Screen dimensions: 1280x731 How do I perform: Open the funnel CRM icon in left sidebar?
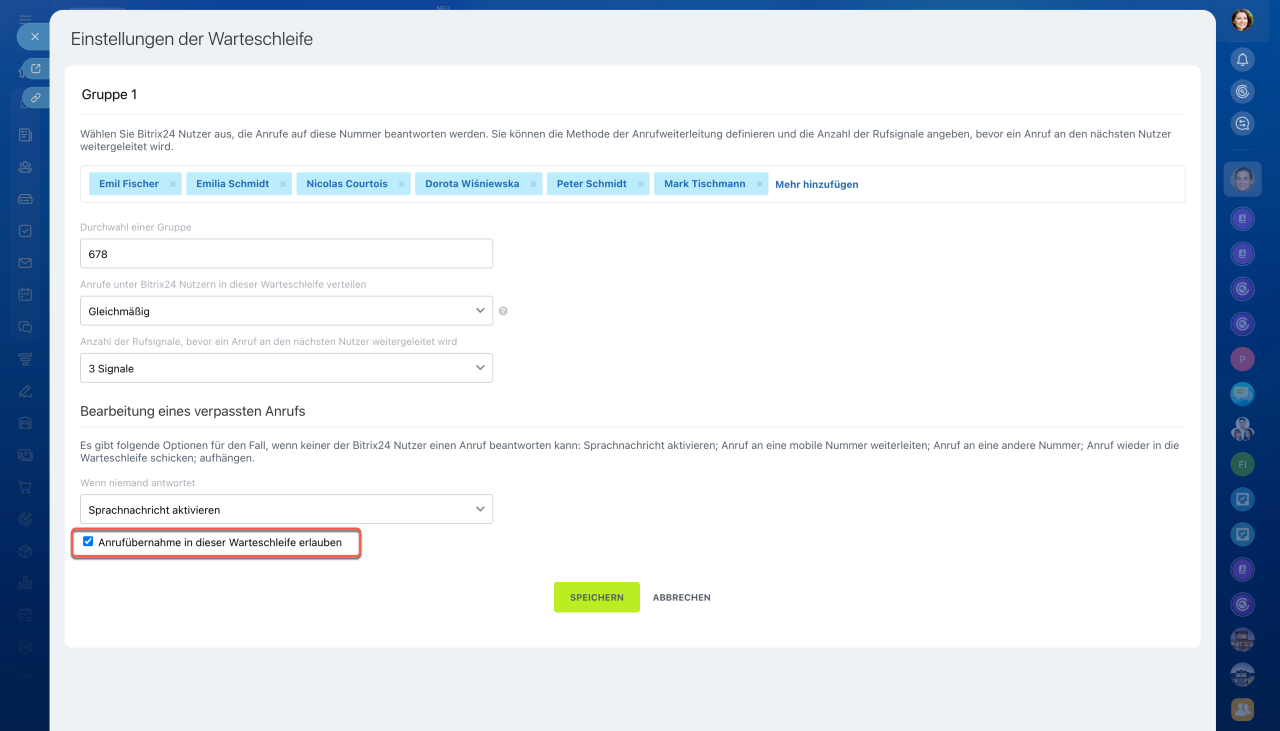tap(25, 359)
